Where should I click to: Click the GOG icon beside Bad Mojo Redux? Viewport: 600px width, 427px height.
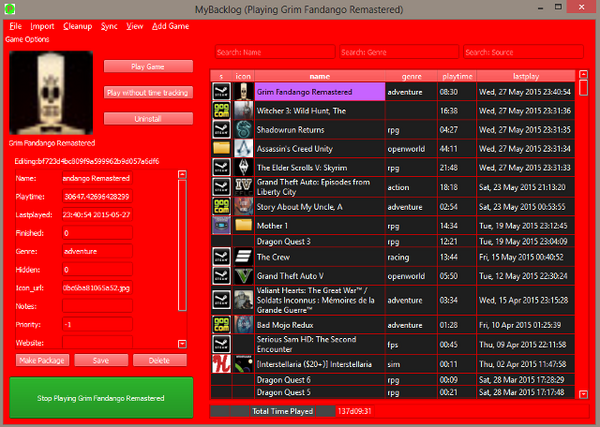point(221,325)
